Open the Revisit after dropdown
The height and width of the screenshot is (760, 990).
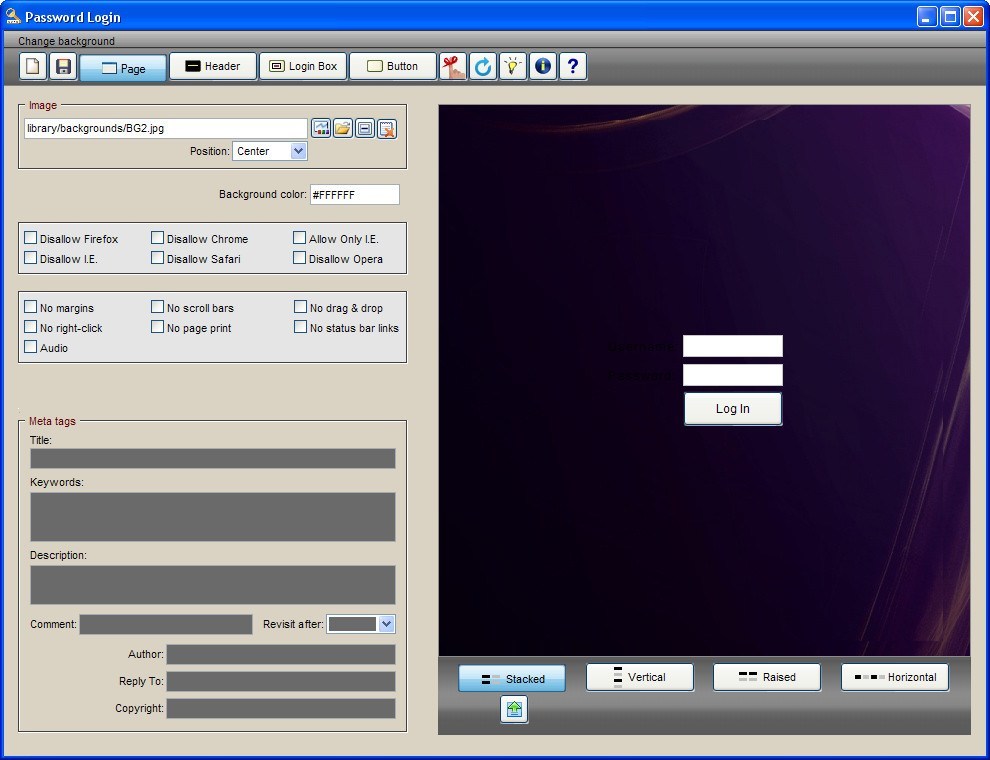pyautogui.click(x=388, y=624)
